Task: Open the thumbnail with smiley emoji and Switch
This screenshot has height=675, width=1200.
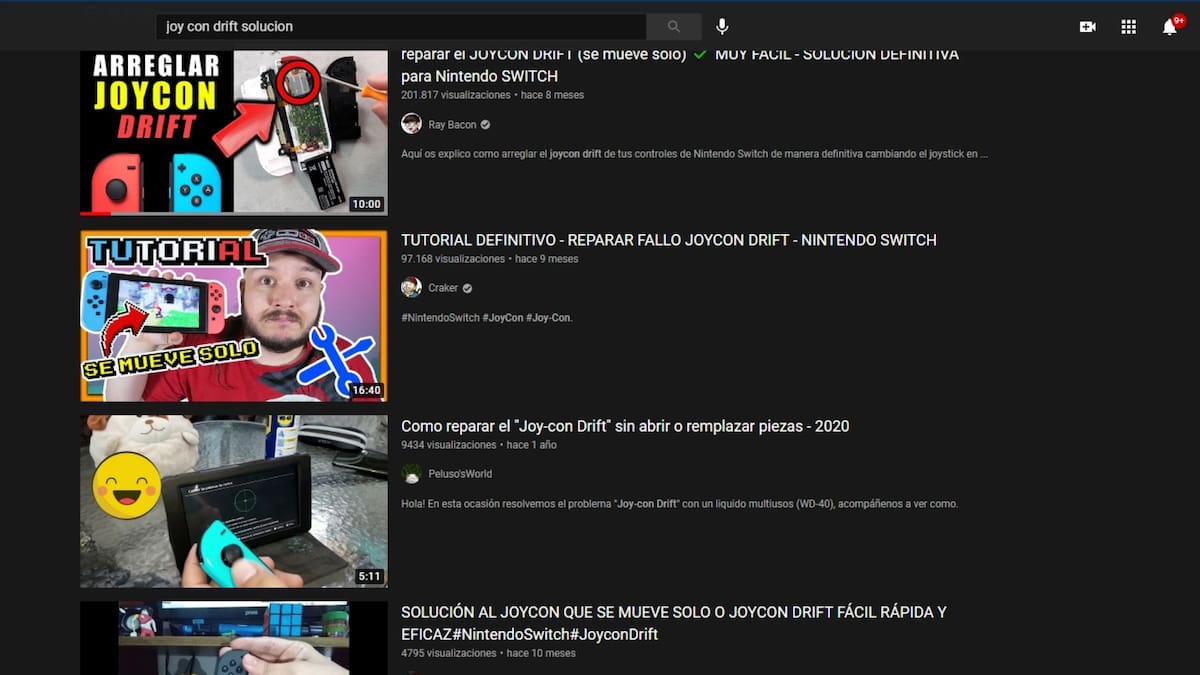Action: point(234,501)
